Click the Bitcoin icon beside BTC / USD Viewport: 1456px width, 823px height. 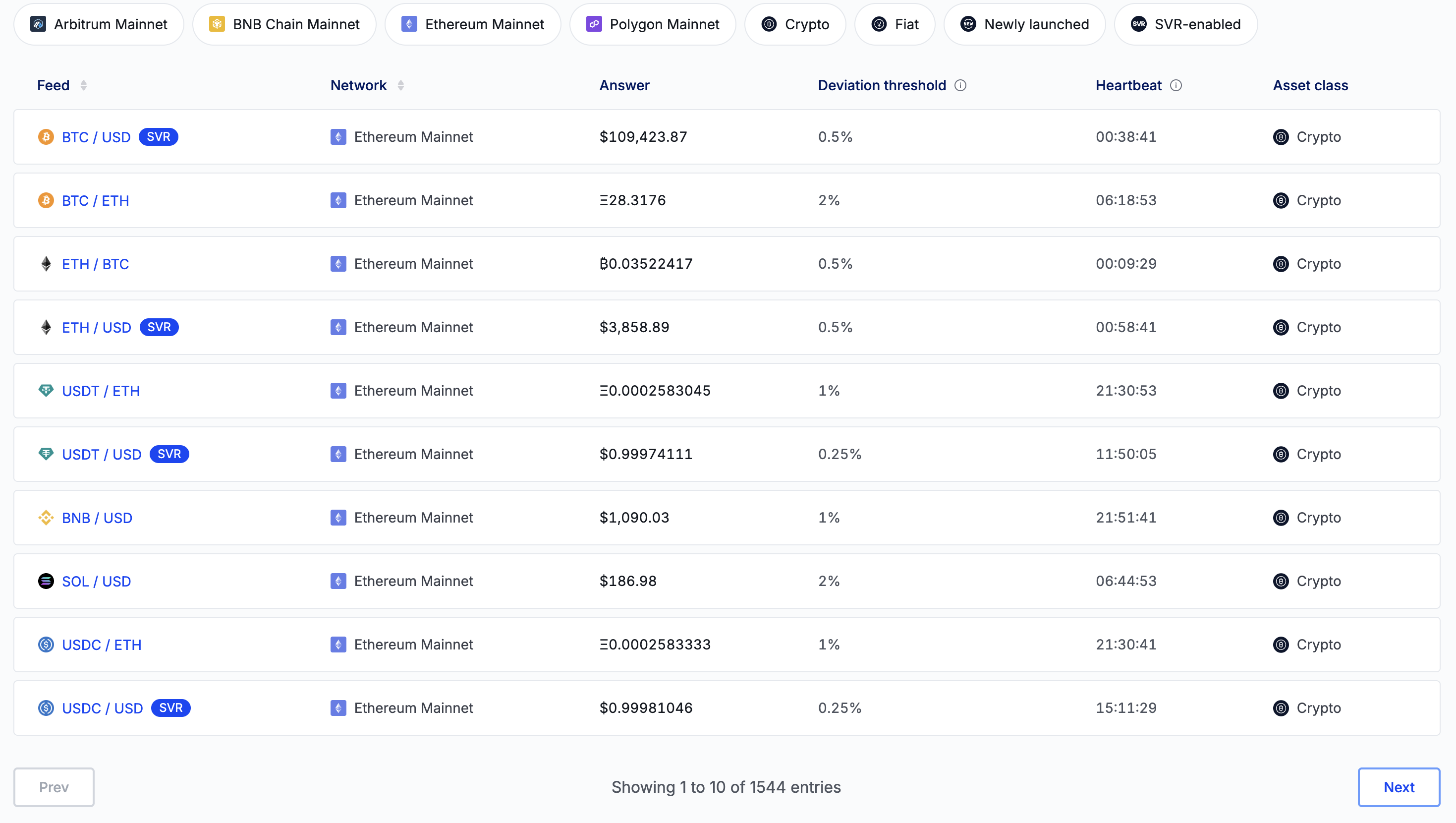click(x=46, y=137)
